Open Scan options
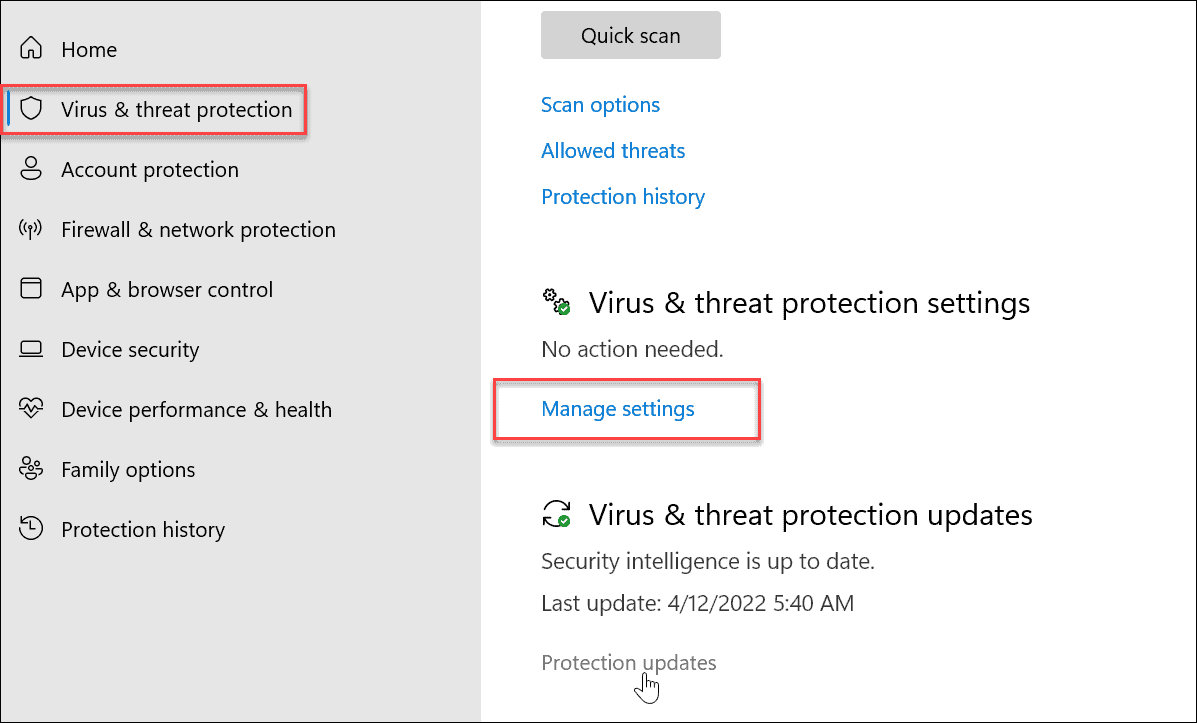 [x=600, y=104]
